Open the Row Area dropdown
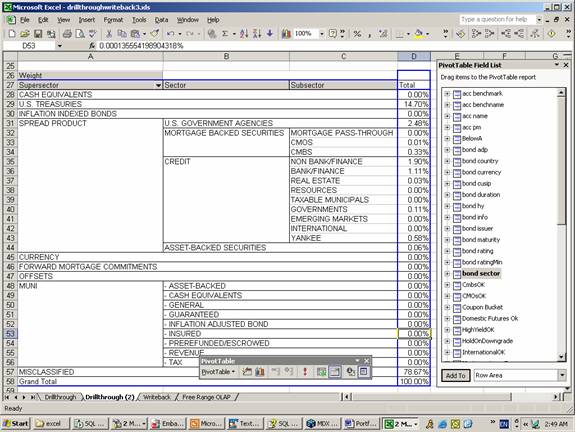 click(562, 375)
